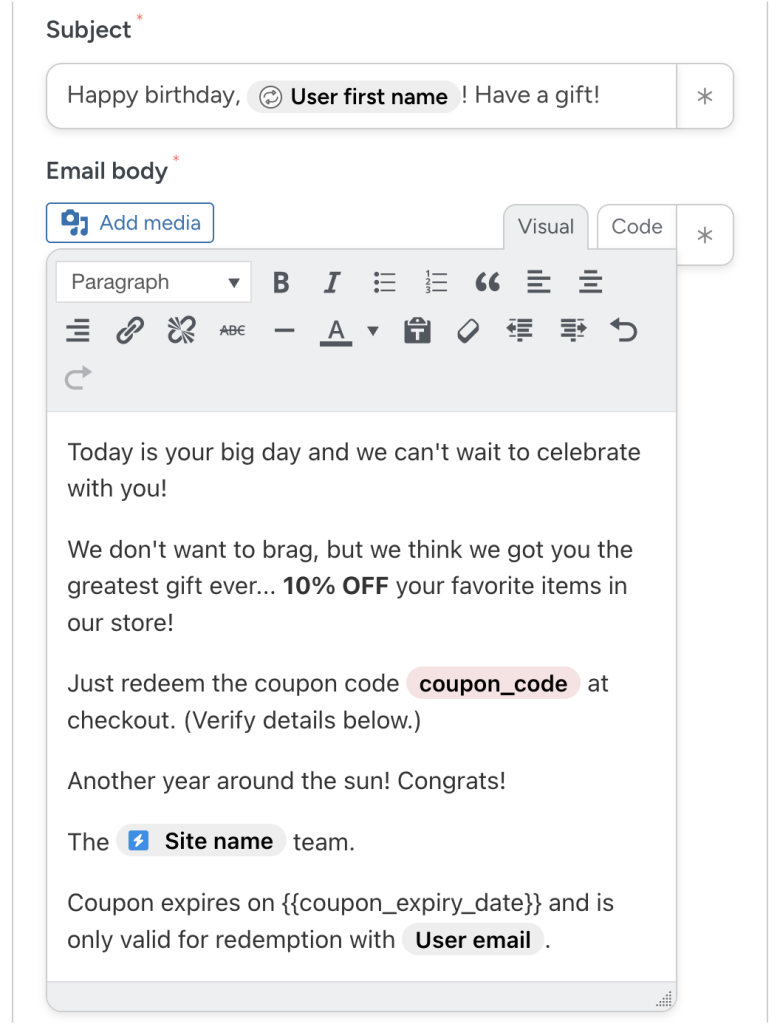
Task: Select the Visual editing tab
Action: pyautogui.click(x=545, y=227)
